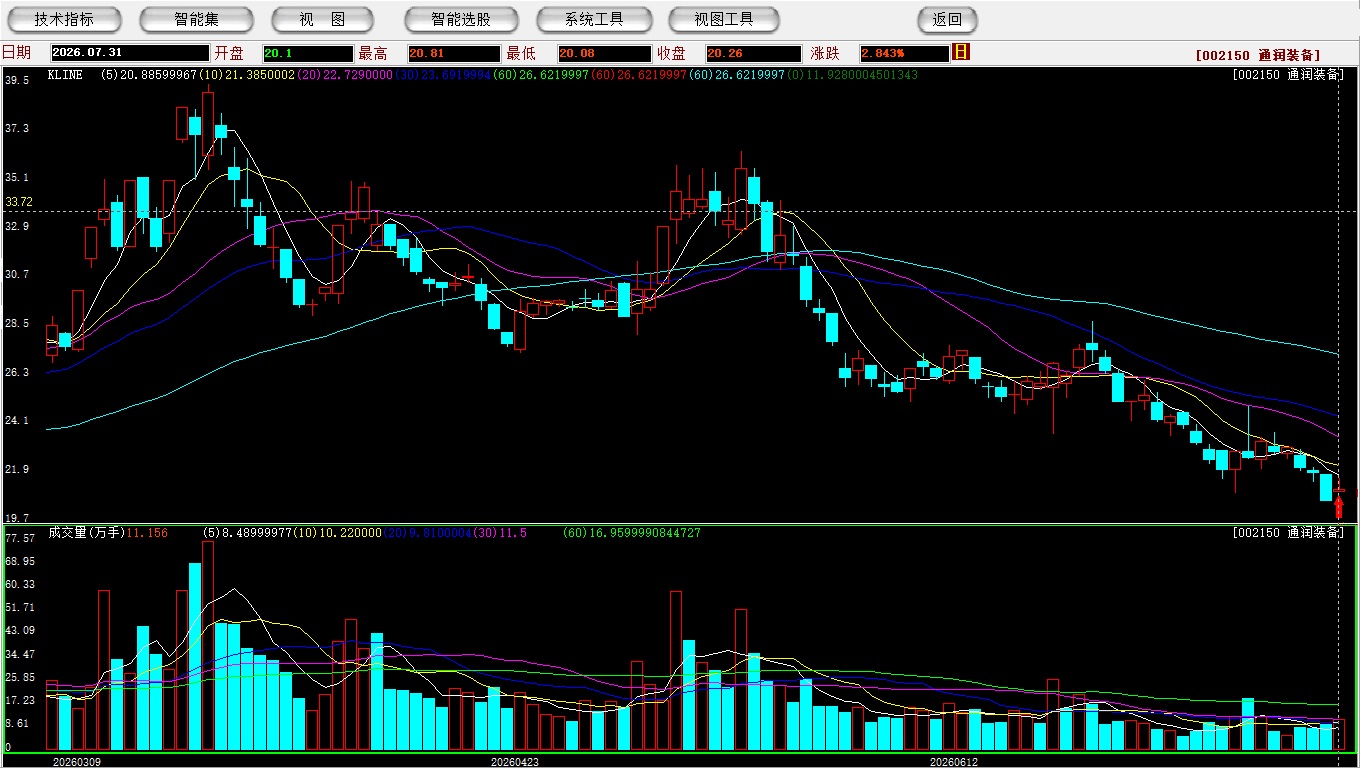The width and height of the screenshot is (1360, 768).
Task: Click the KLINE indicator label
Action: click(x=65, y=74)
